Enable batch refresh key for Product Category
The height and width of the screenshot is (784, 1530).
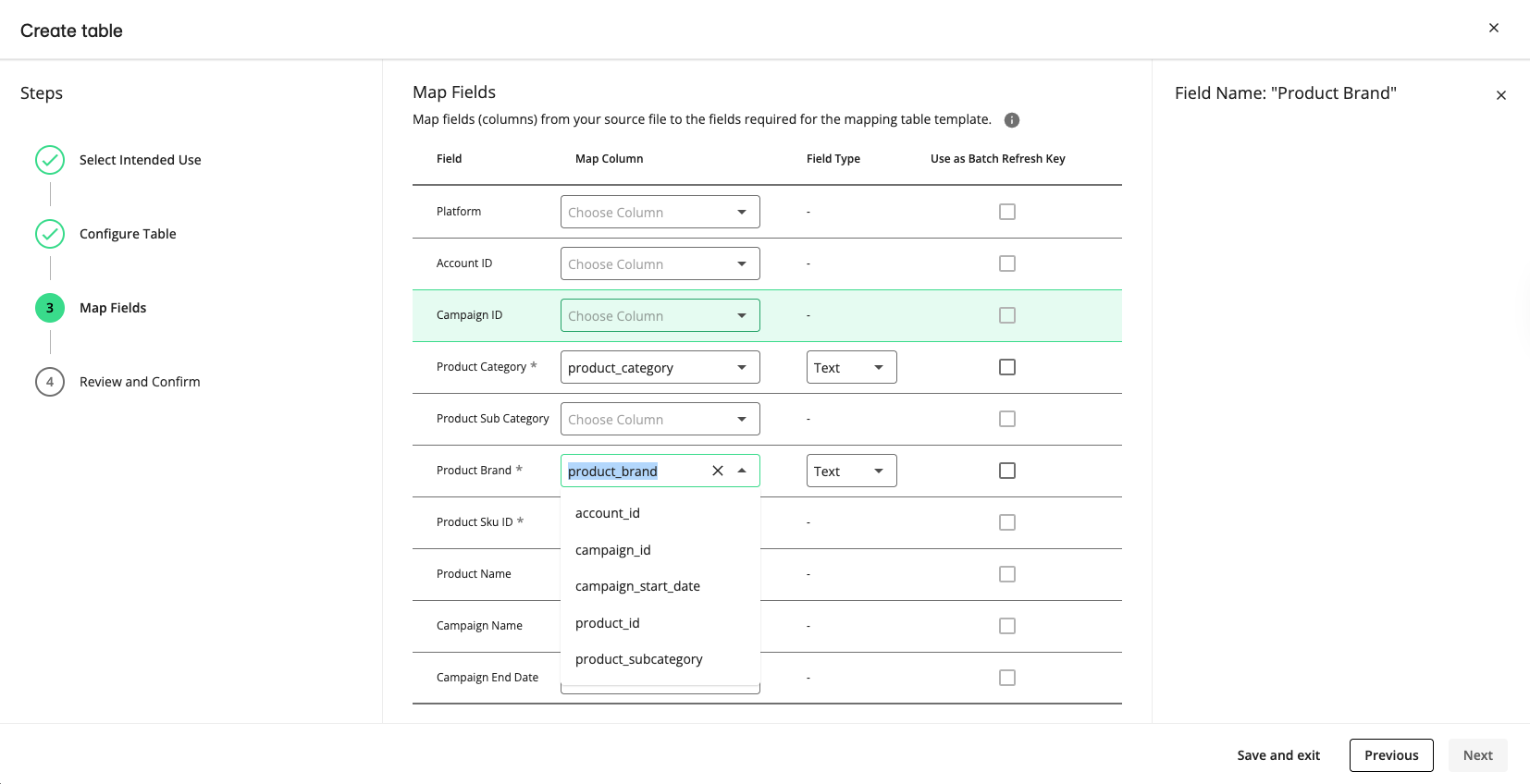coord(1006,367)
